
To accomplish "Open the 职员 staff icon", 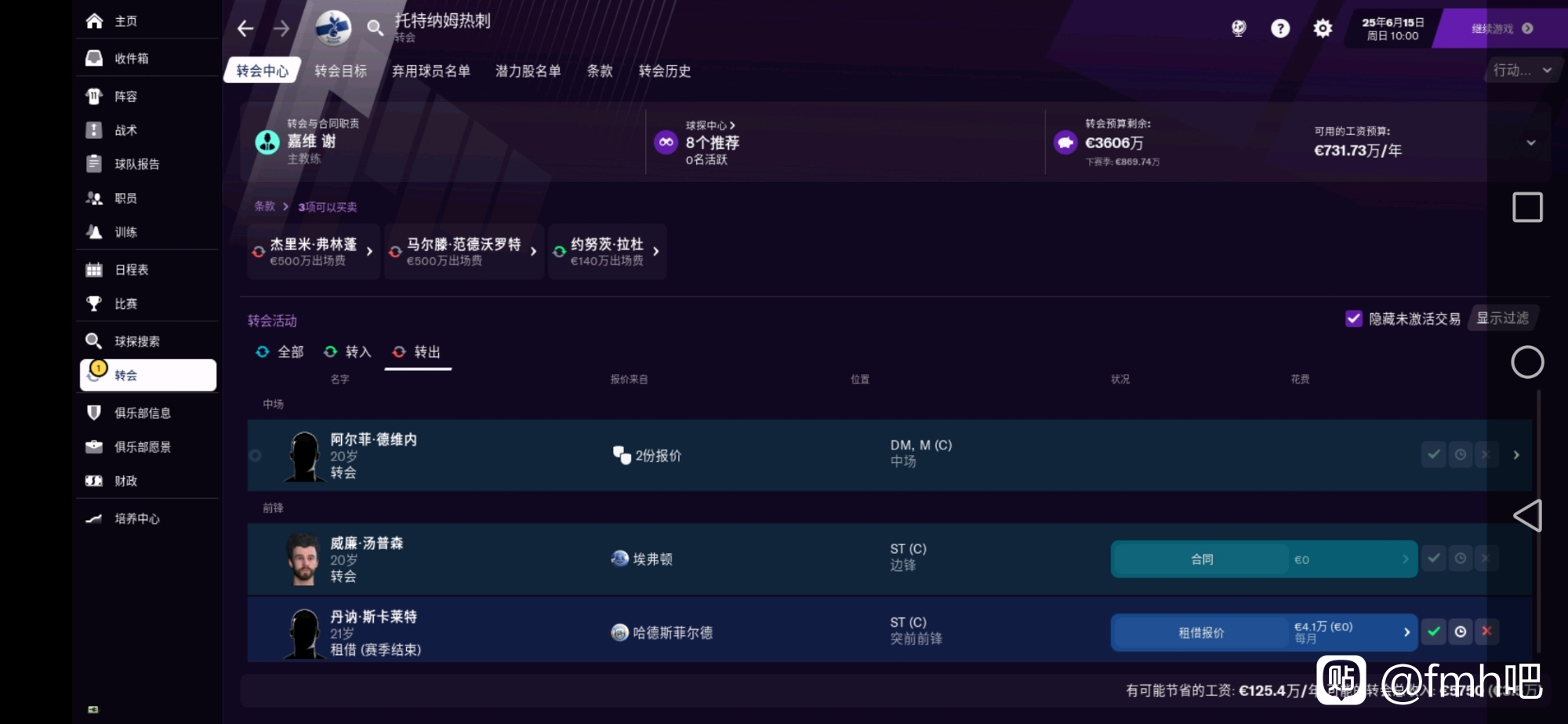I will coord(94,198).
